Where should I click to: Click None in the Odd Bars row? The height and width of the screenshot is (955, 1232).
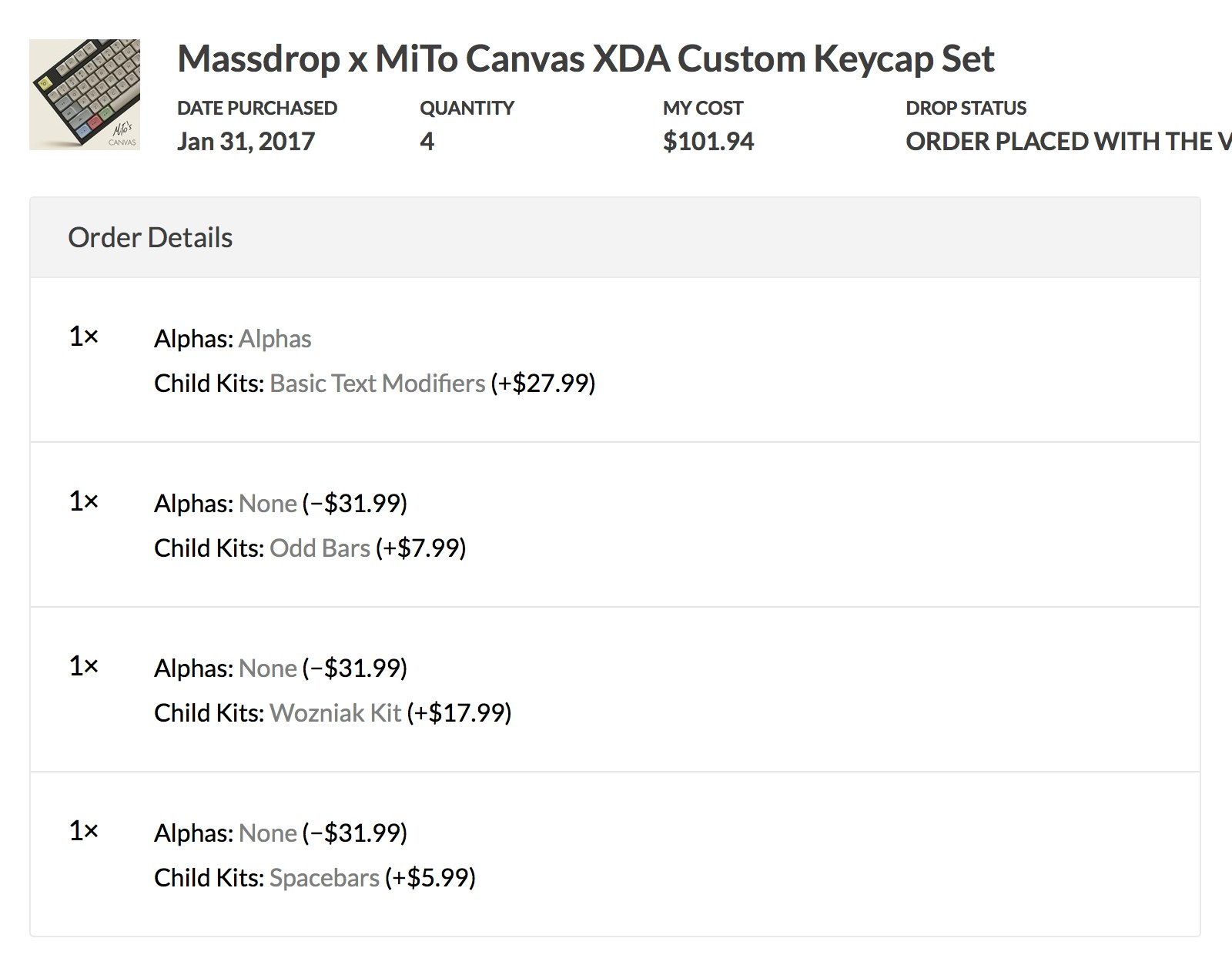pos(268,504)
